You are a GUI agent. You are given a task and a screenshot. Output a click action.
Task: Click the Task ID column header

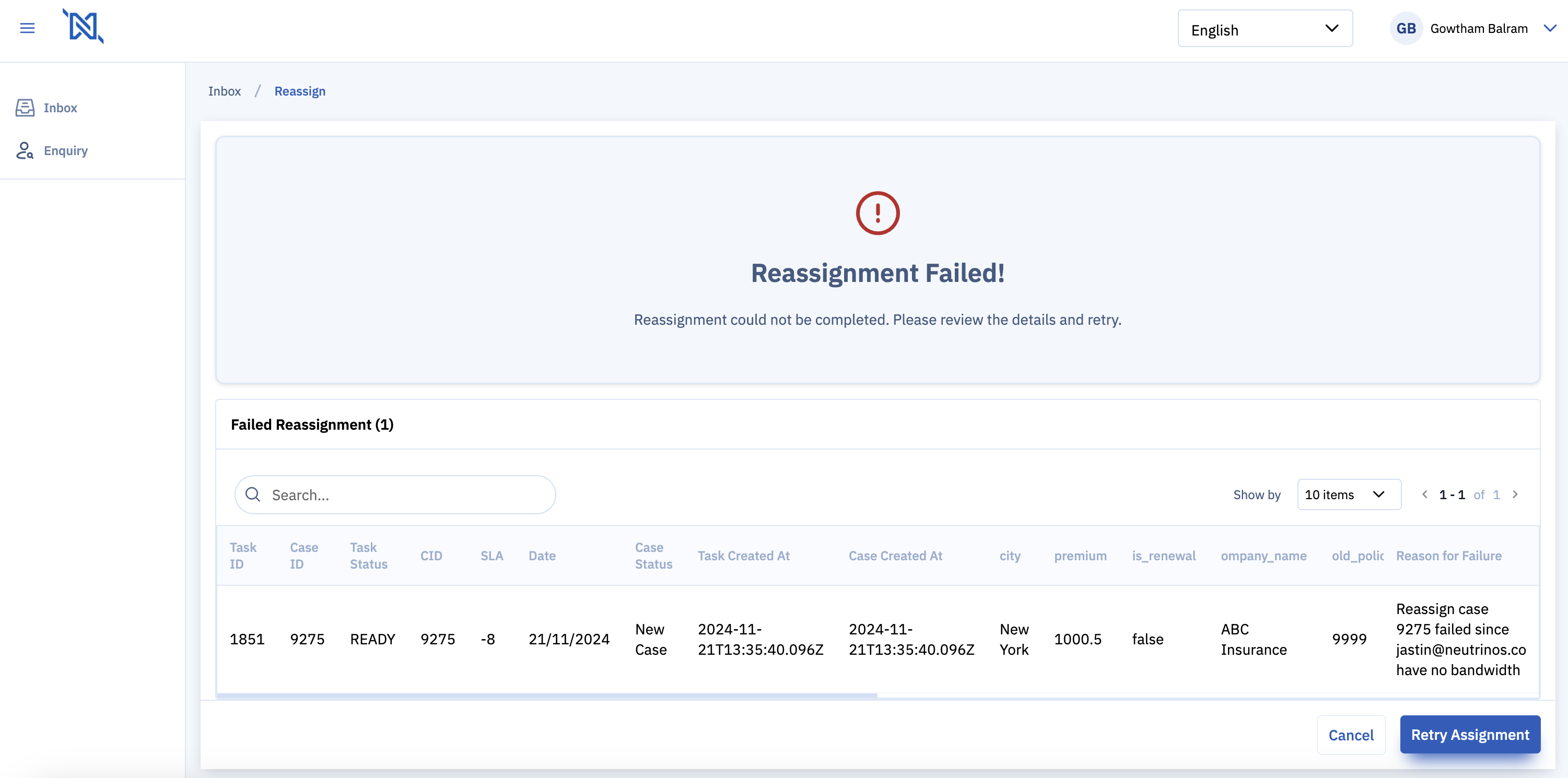pos(243,556)
